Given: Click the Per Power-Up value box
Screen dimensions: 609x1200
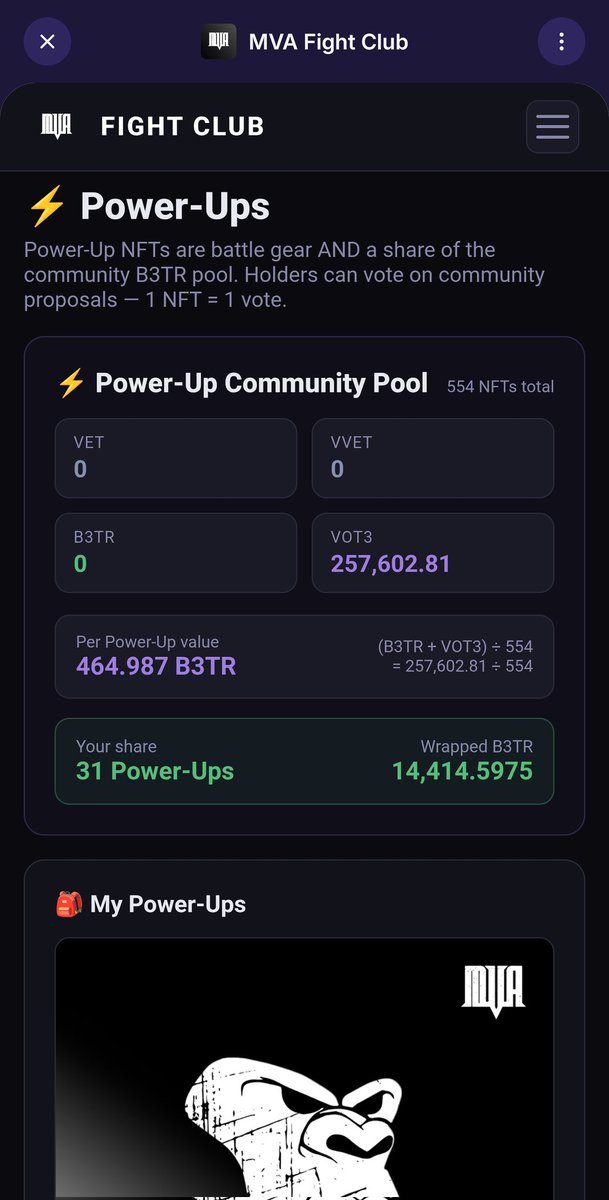Looking at the screenshot, I should click(304, 656).
